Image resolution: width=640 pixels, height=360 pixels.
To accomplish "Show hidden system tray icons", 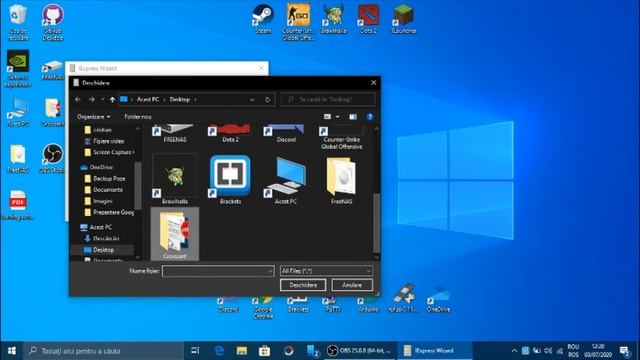I will (514, 351).
